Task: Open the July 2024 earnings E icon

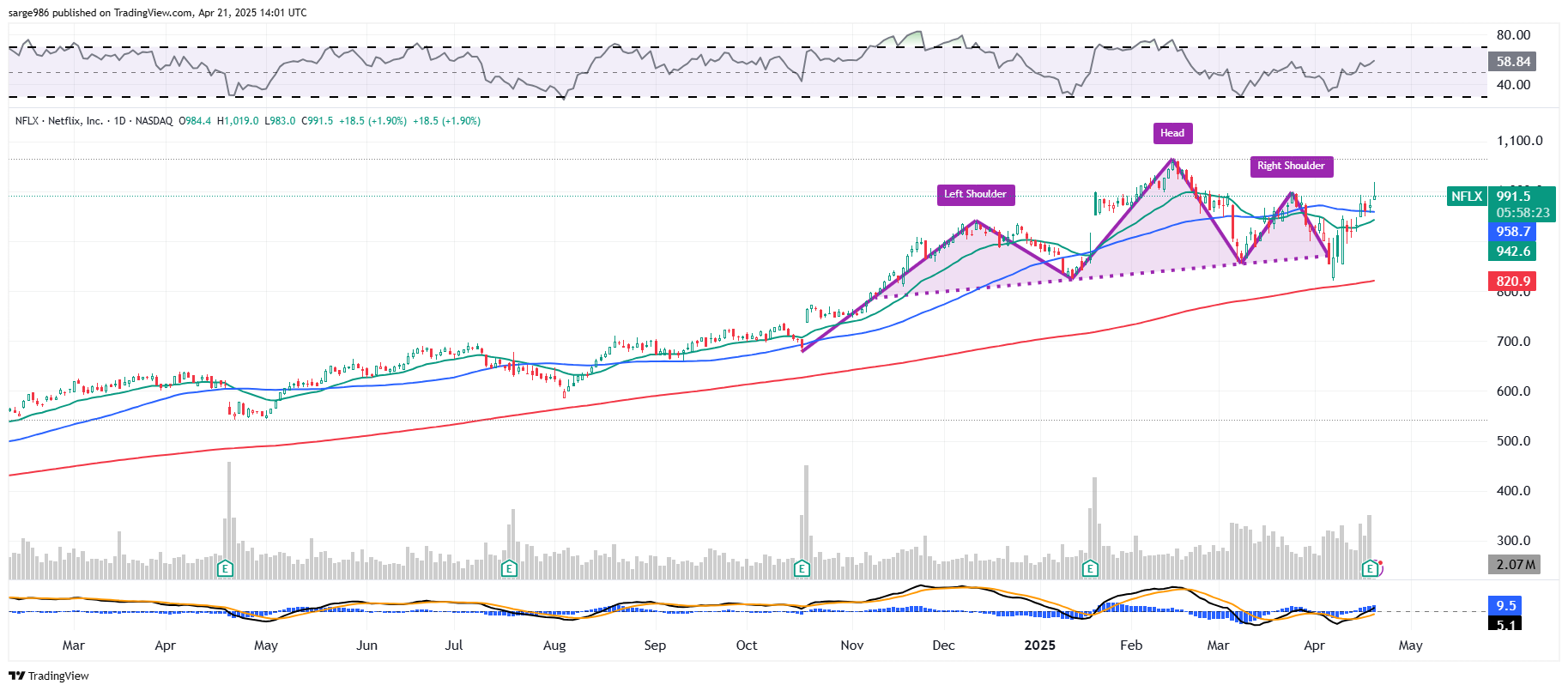Action: tap(509, 568)
